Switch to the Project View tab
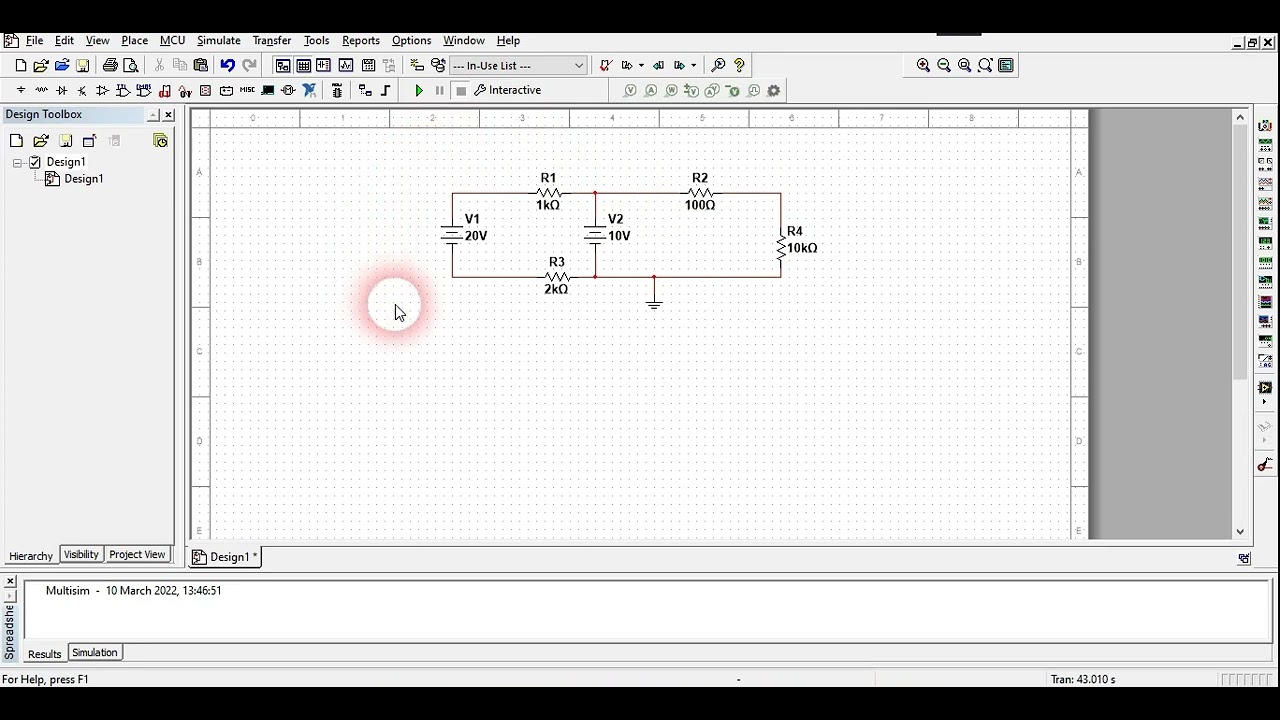Screen dimensions: 1280x720 pos(137,555)
